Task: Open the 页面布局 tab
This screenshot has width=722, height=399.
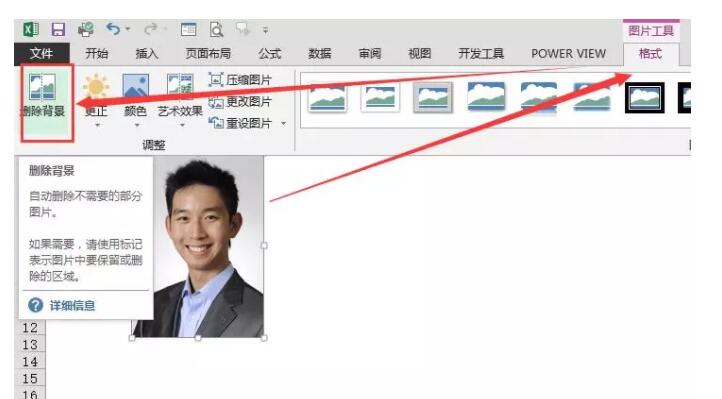Action: point(208,54)
